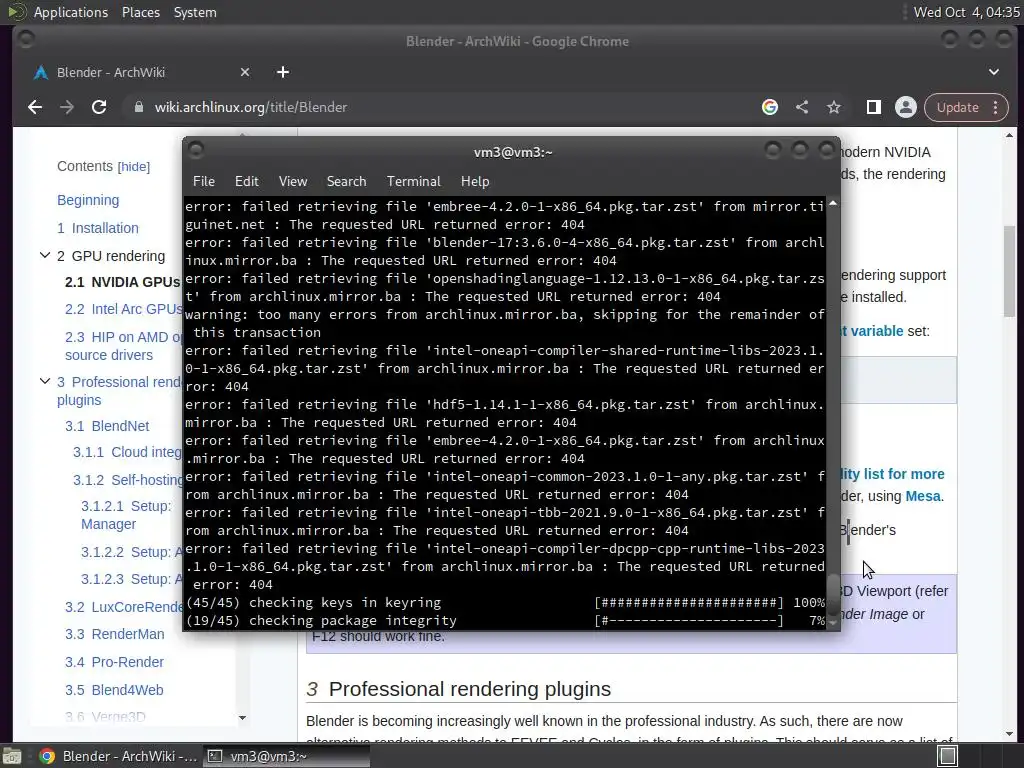The height and width of the screenshot is (768, 1024).
Task: Open terminal Search menu
Action: pos(346,181)
